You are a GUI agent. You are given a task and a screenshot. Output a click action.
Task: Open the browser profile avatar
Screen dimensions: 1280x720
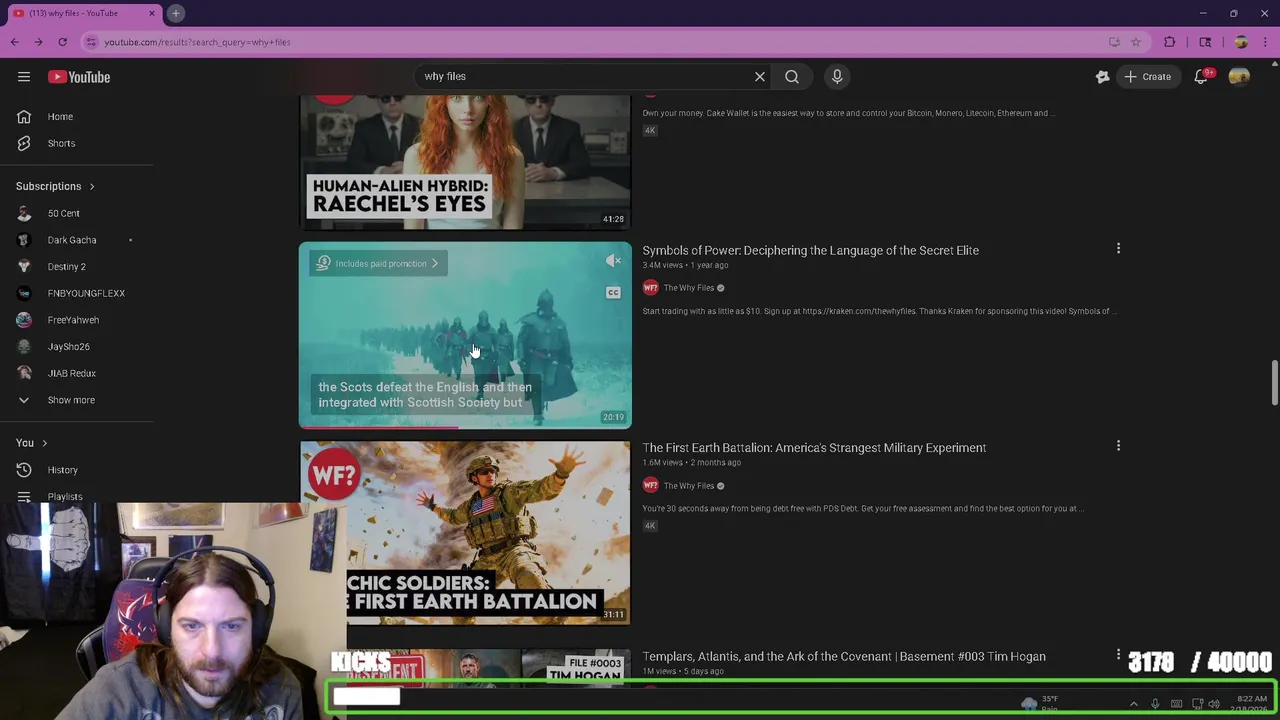click(1241, 42)
